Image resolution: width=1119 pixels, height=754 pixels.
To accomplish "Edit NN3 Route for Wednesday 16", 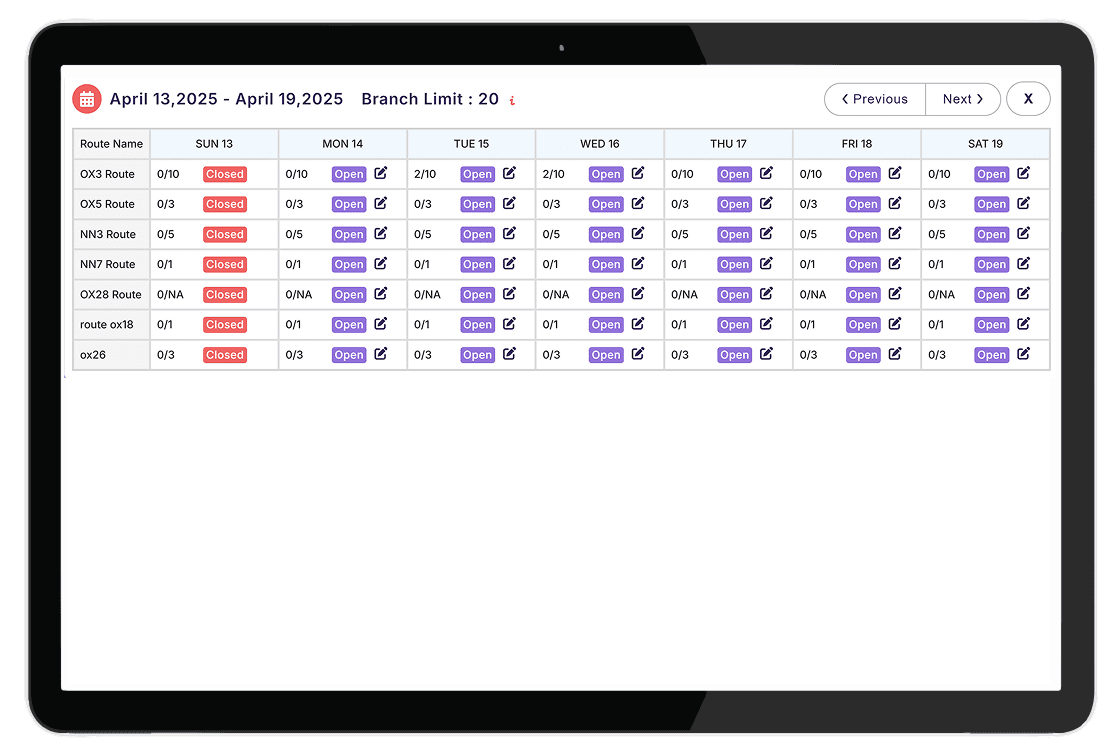I will (x=638, y=233).
